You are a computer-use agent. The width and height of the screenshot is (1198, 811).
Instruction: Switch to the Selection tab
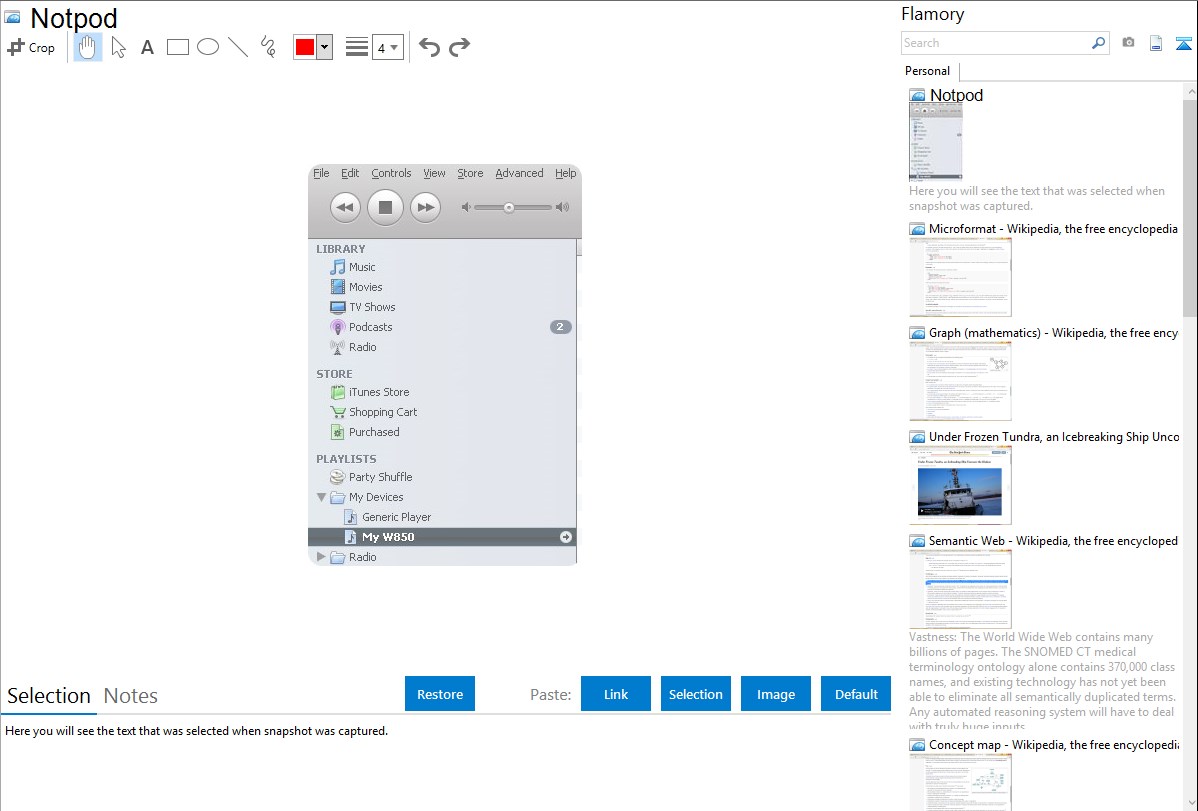coord(49,696)
